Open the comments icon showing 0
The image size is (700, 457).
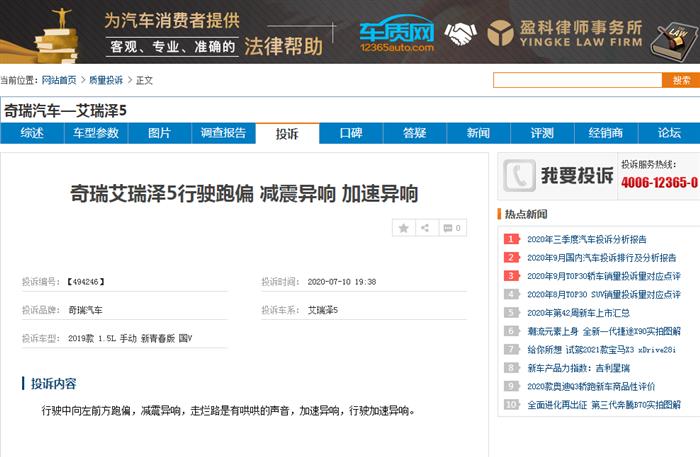click(x=452, y=228)
